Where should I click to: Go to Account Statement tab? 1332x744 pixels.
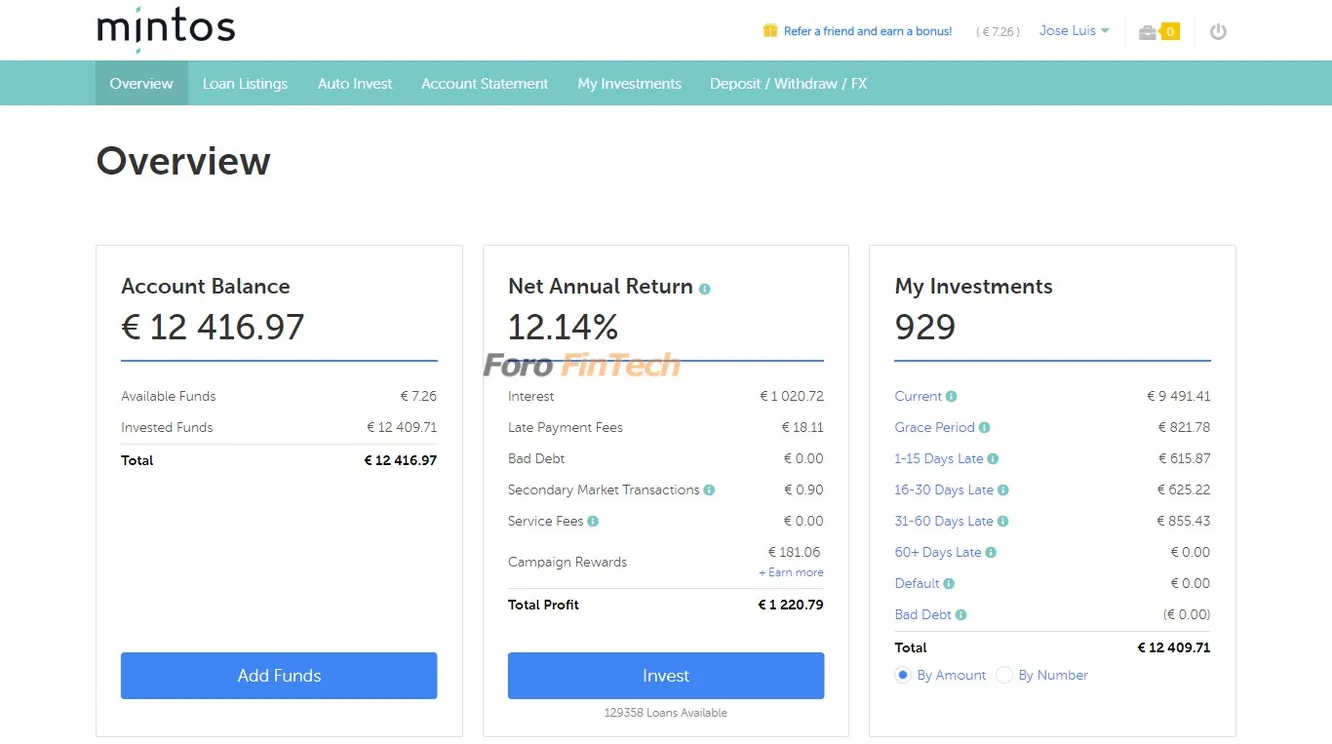tap(484, 84)
